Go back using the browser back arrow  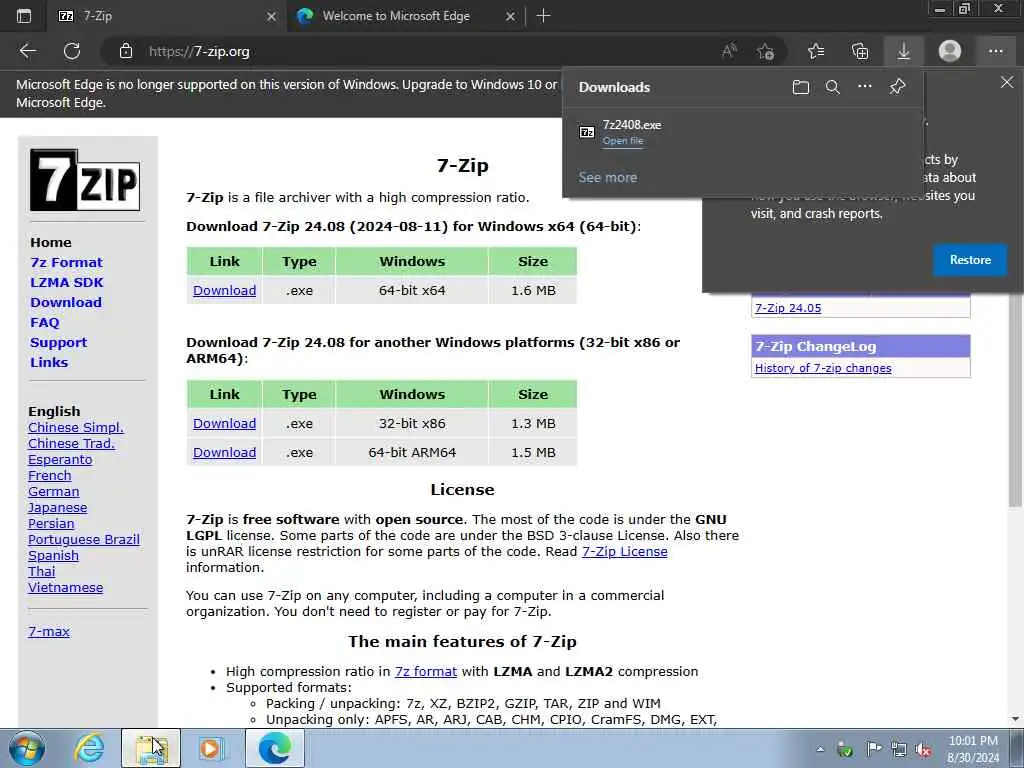coord(27,51)
